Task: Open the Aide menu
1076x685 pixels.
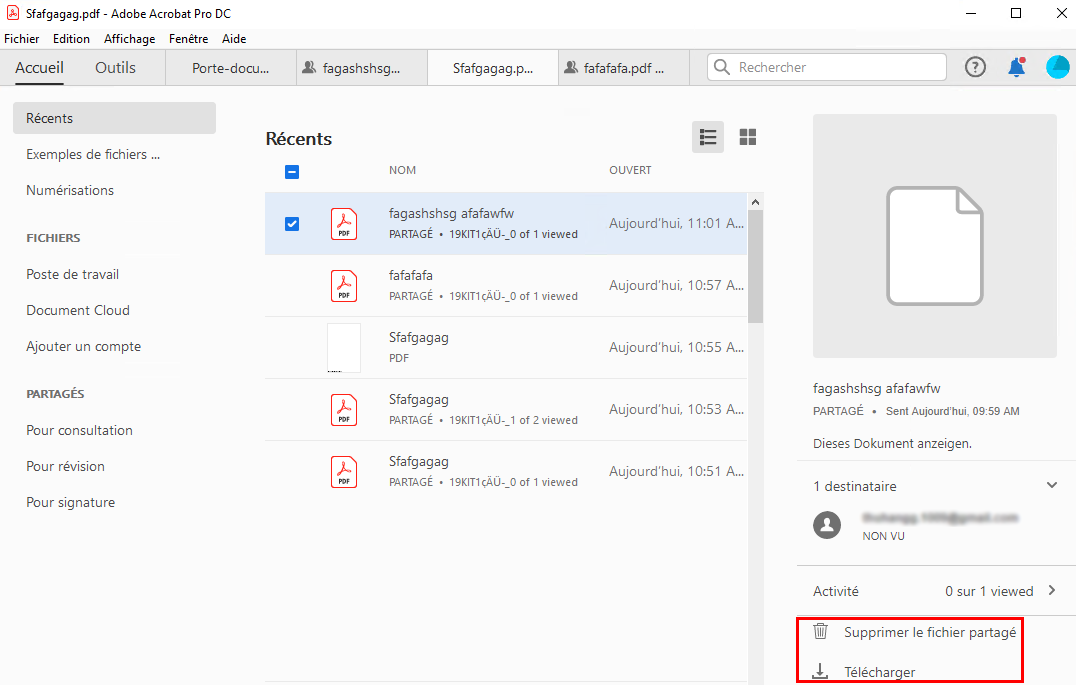Action: click(x=234, y=39)
